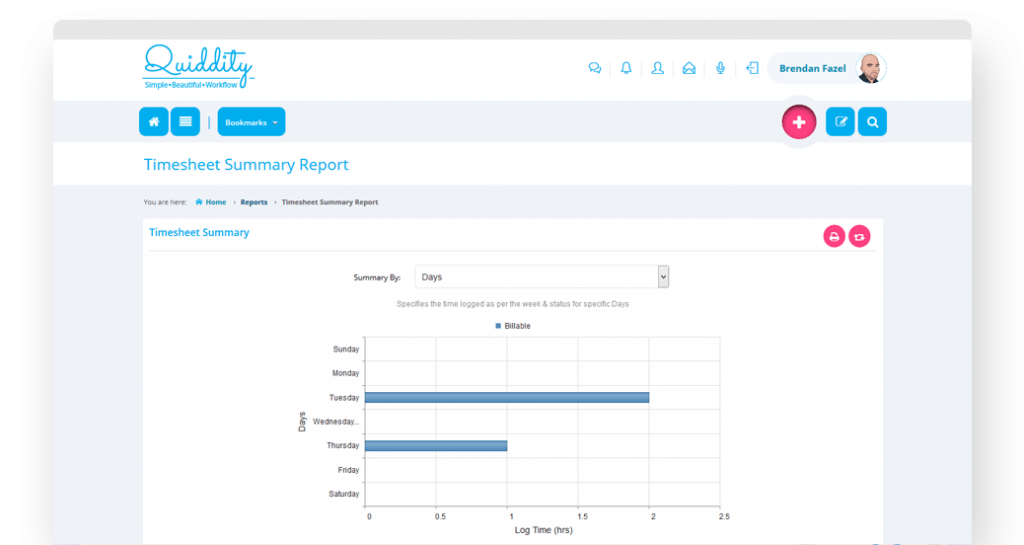Click the microphone icon

[x=720, y=69]
